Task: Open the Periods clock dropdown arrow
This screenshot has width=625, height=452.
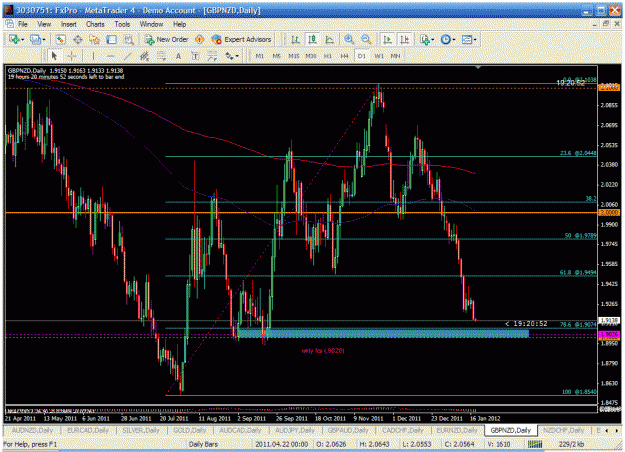Action: click(454, 39)
